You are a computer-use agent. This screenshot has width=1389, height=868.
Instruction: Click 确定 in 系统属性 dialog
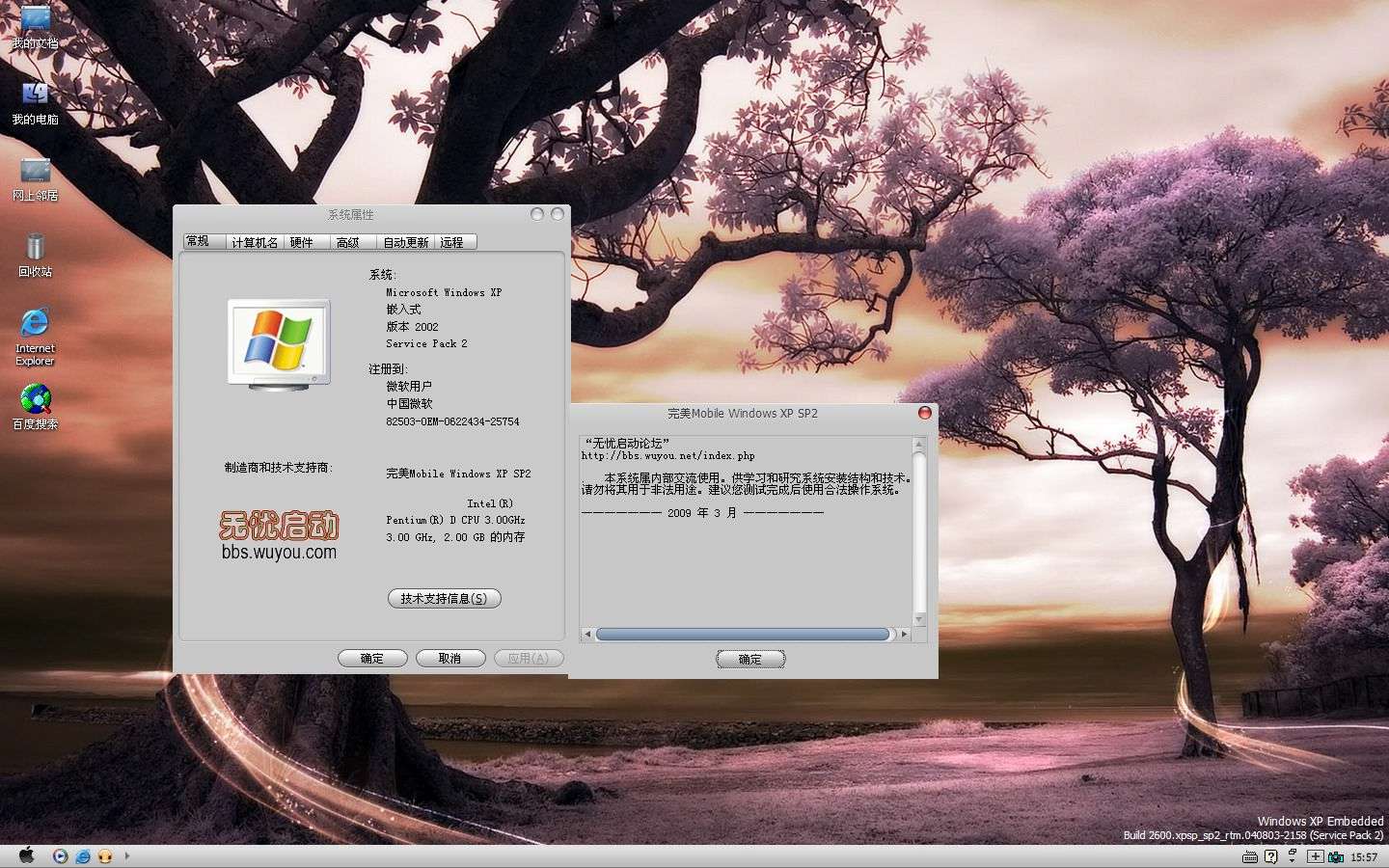pos(372,659)
